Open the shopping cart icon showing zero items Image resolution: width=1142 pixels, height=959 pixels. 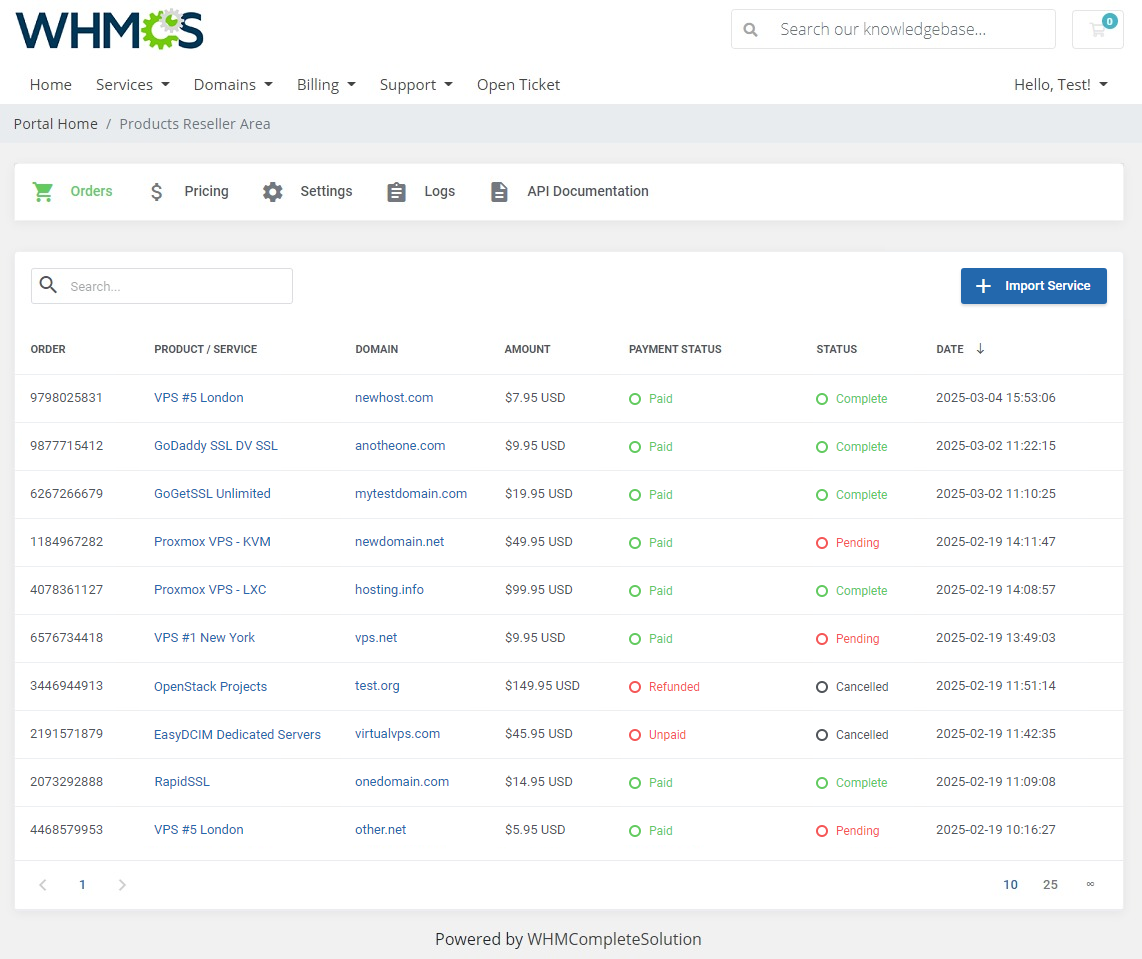pos(1097,29)
